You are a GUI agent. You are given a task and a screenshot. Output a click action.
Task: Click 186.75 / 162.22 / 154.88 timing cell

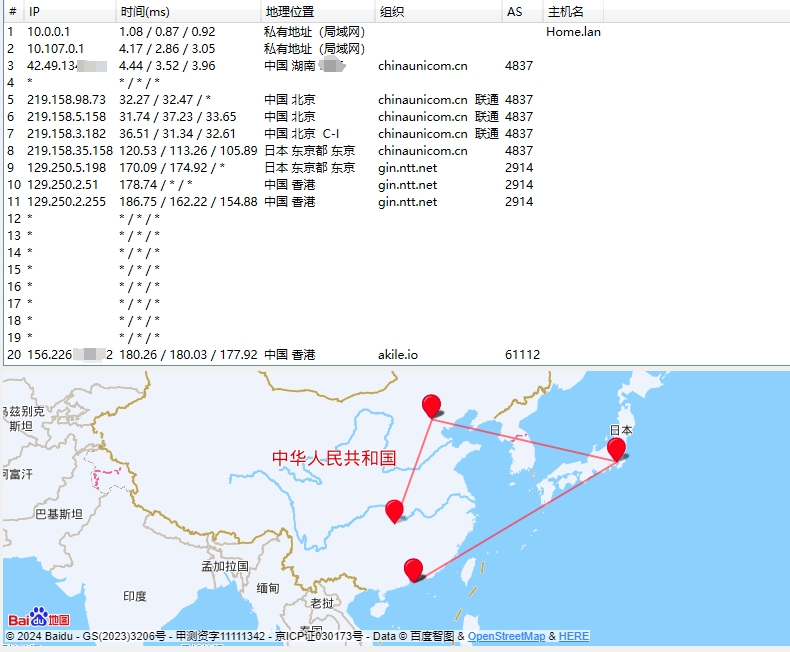[x=188, y=202]
